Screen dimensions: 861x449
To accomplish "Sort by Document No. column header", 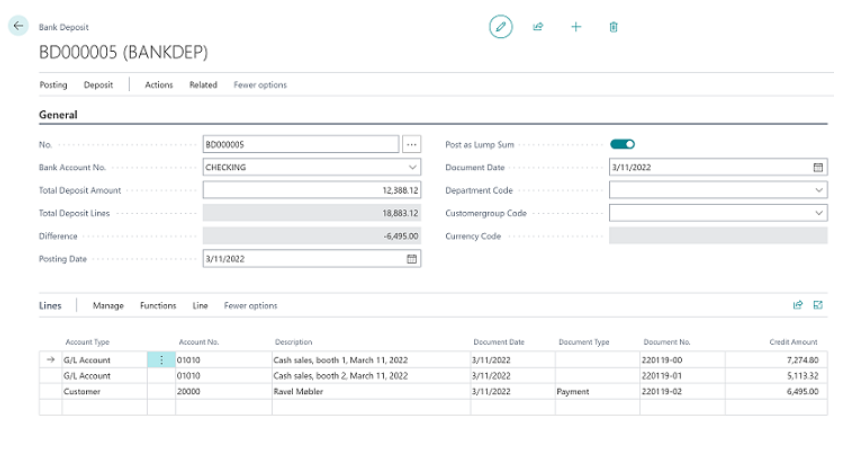I will [667, 342].
